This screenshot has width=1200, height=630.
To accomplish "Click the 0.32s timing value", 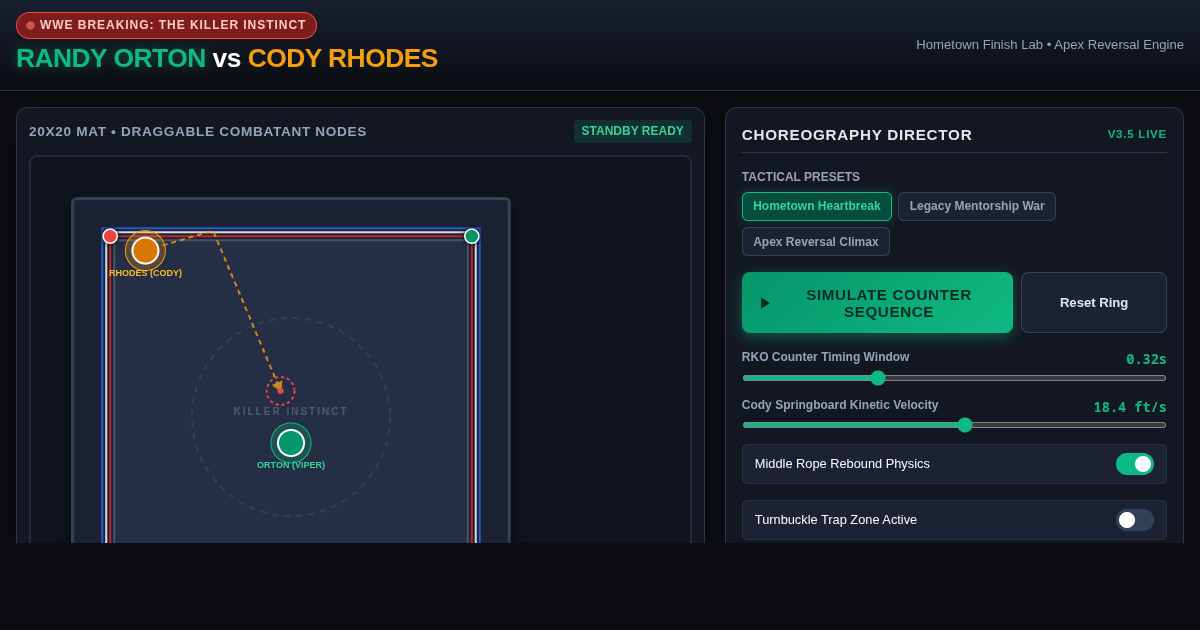I will click(1146, 359).
